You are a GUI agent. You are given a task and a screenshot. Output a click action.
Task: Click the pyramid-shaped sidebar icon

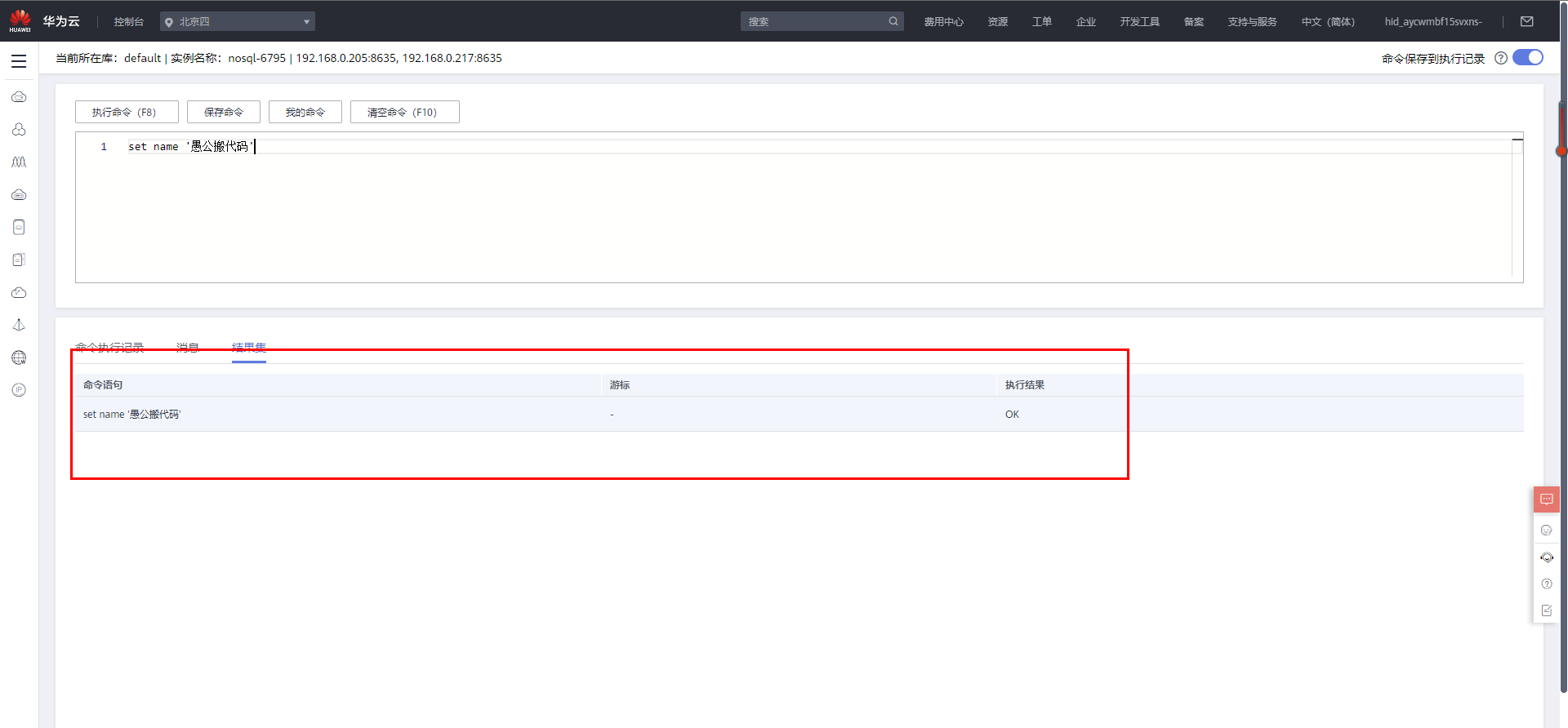pos(19,325)
